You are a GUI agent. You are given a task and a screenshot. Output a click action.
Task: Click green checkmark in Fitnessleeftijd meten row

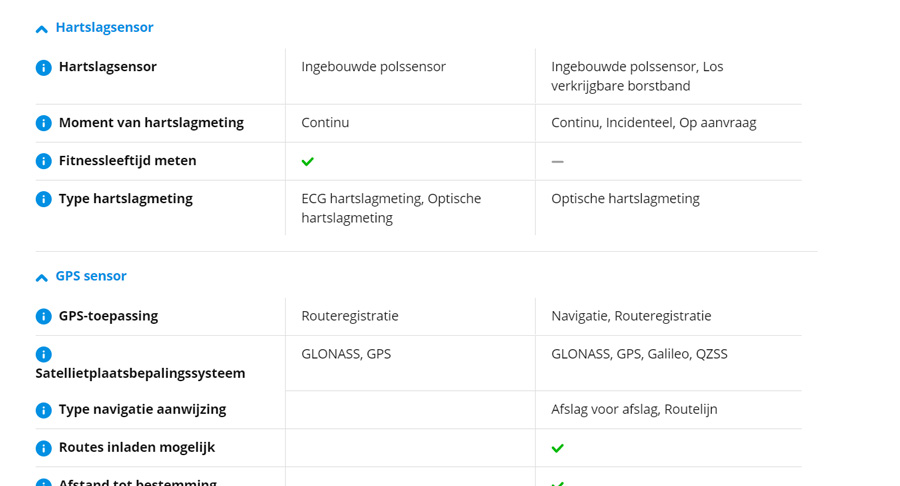pos(308,161)
